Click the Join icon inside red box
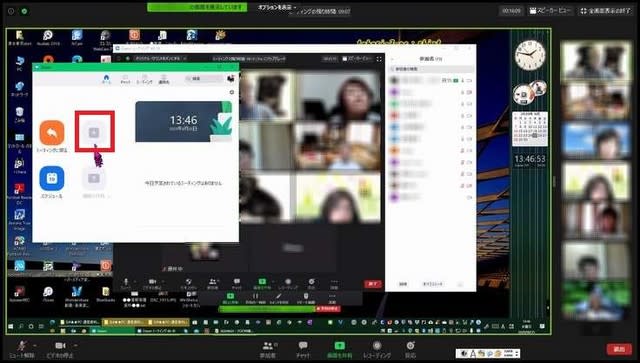Screen dimensions: 640x363 (94, 133)
